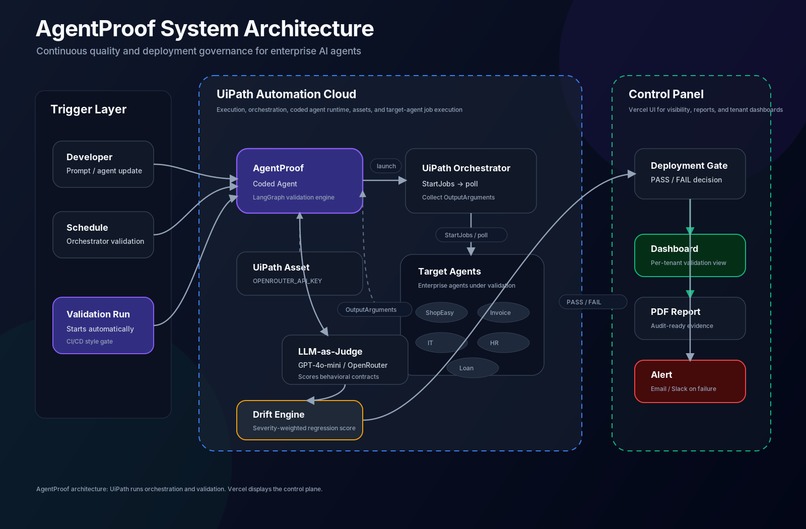Viewport: 806px width, 529px height.
Task: Click the 'LangGraph validation engine' text
Action: point(294,197)
